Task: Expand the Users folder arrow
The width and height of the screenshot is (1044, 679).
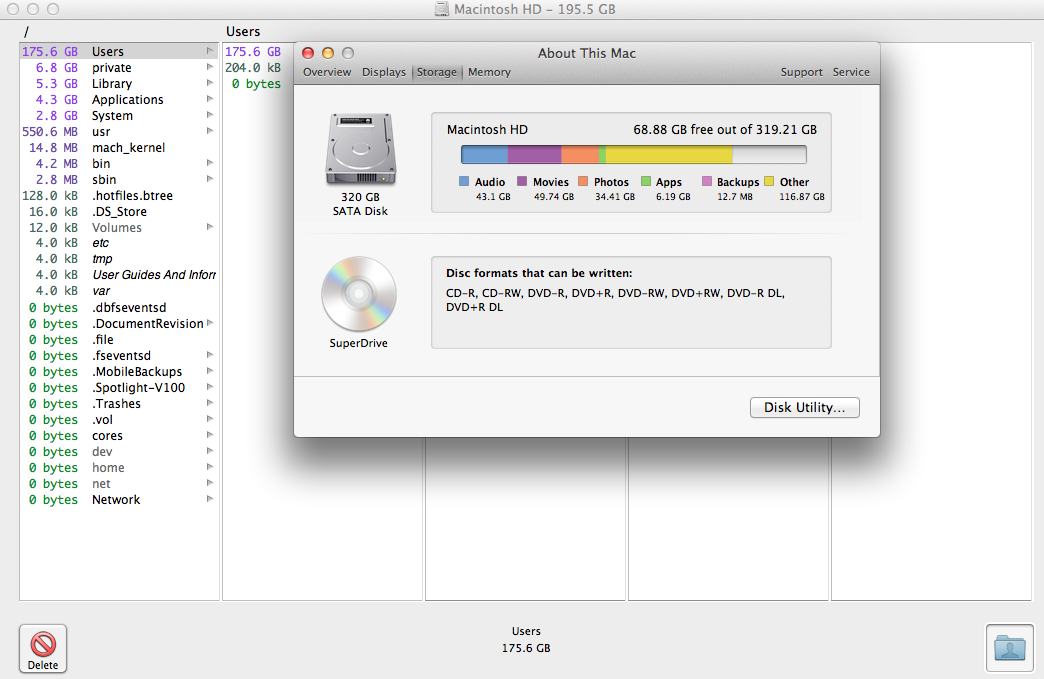Action: tap(210, 51)
